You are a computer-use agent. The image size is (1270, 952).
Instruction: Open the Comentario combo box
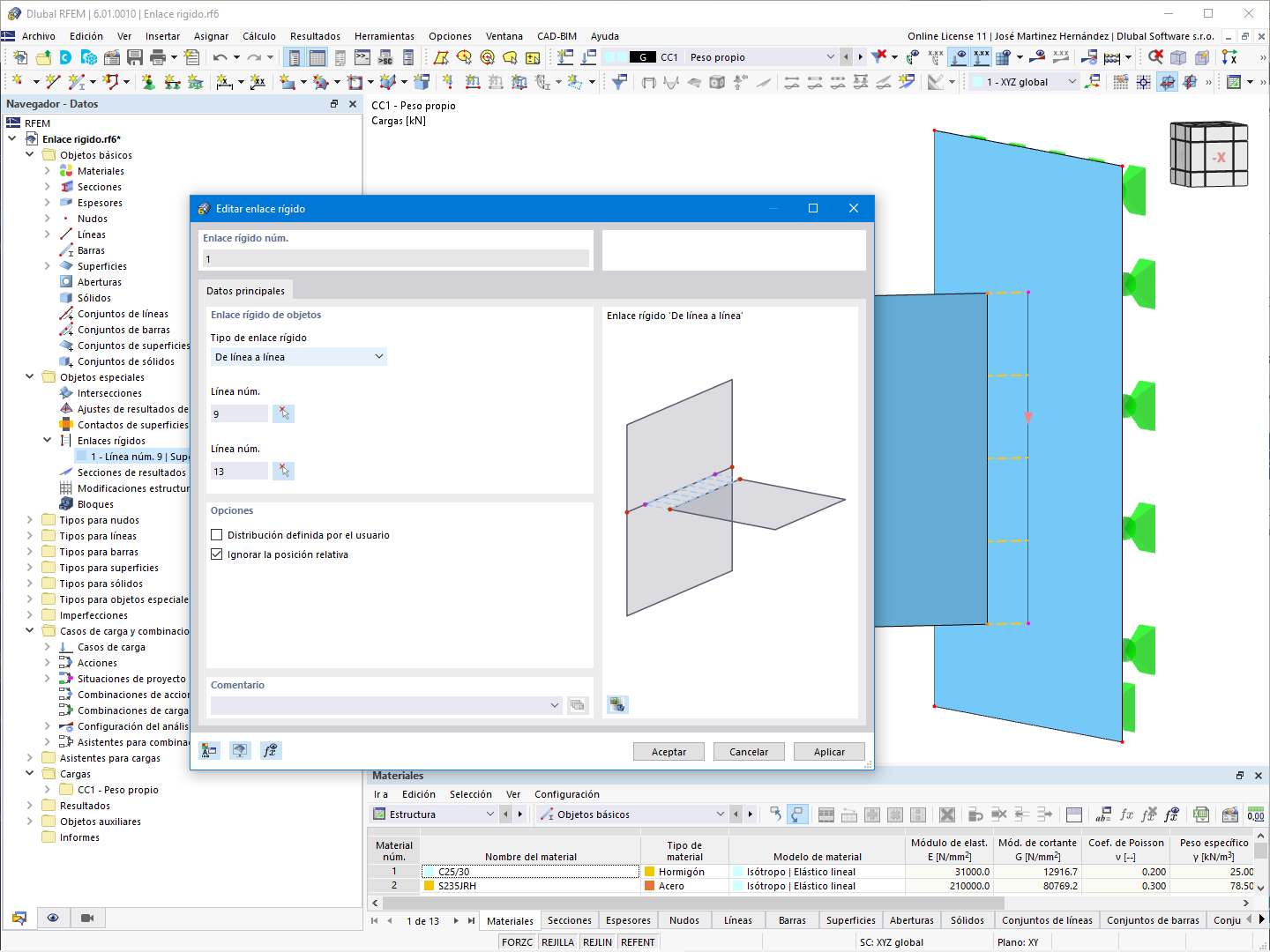(386, 705)
